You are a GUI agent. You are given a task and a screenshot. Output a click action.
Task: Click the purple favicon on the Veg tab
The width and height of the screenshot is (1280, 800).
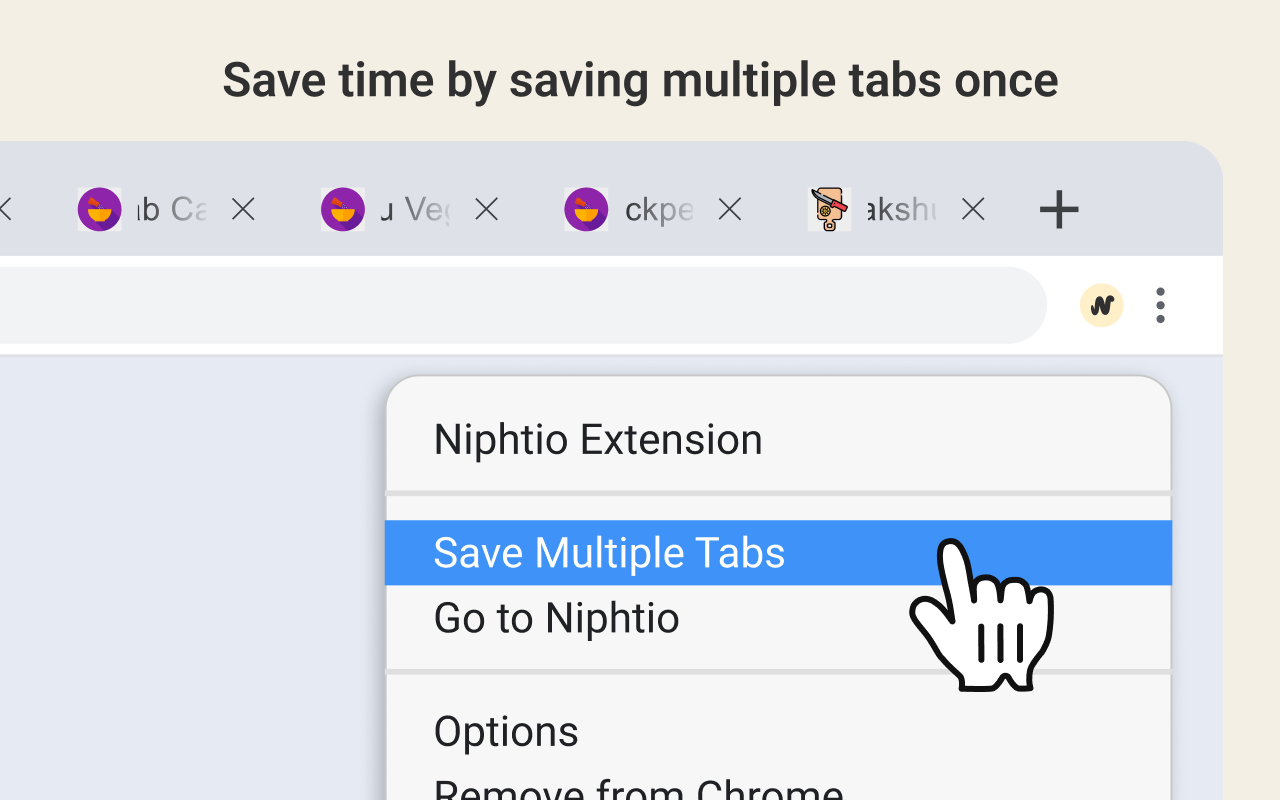[343, 209]
